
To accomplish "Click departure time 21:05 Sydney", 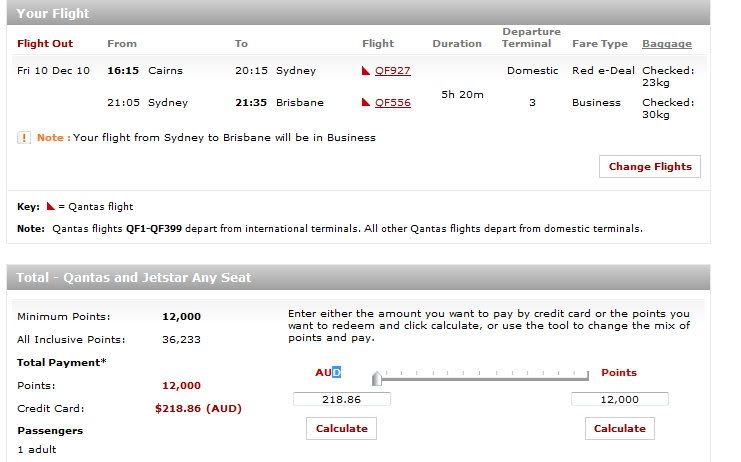I will pos(147,103).
